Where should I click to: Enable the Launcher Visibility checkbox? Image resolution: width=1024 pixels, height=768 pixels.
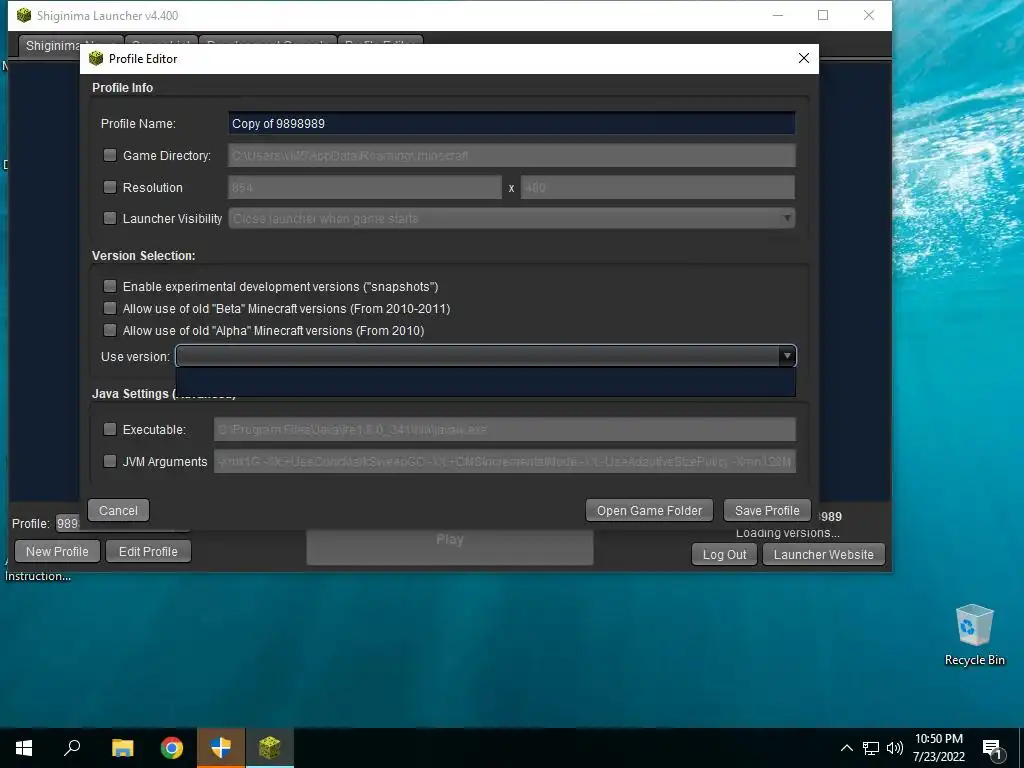[x=110, y=218]
